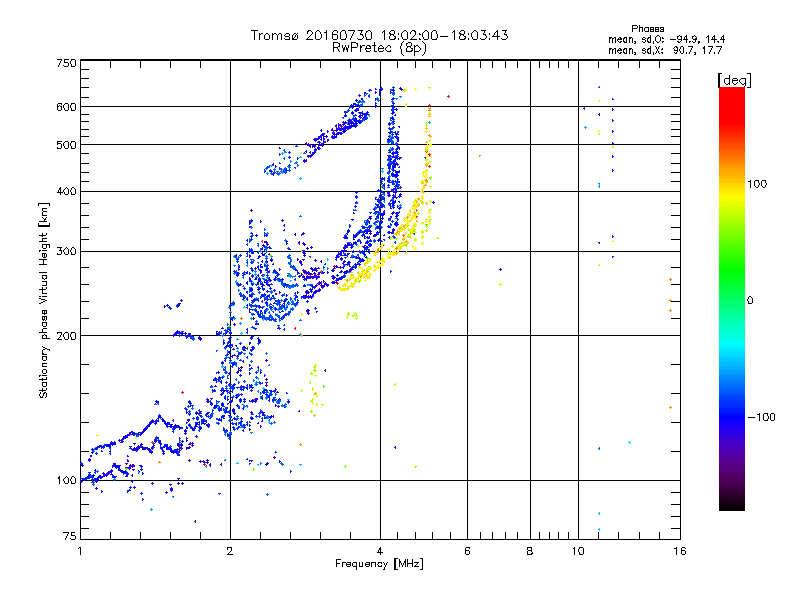Viewport: 800px width, 600px height.
Task: Click the x-axis tick label 4
Action: (380, 551)
